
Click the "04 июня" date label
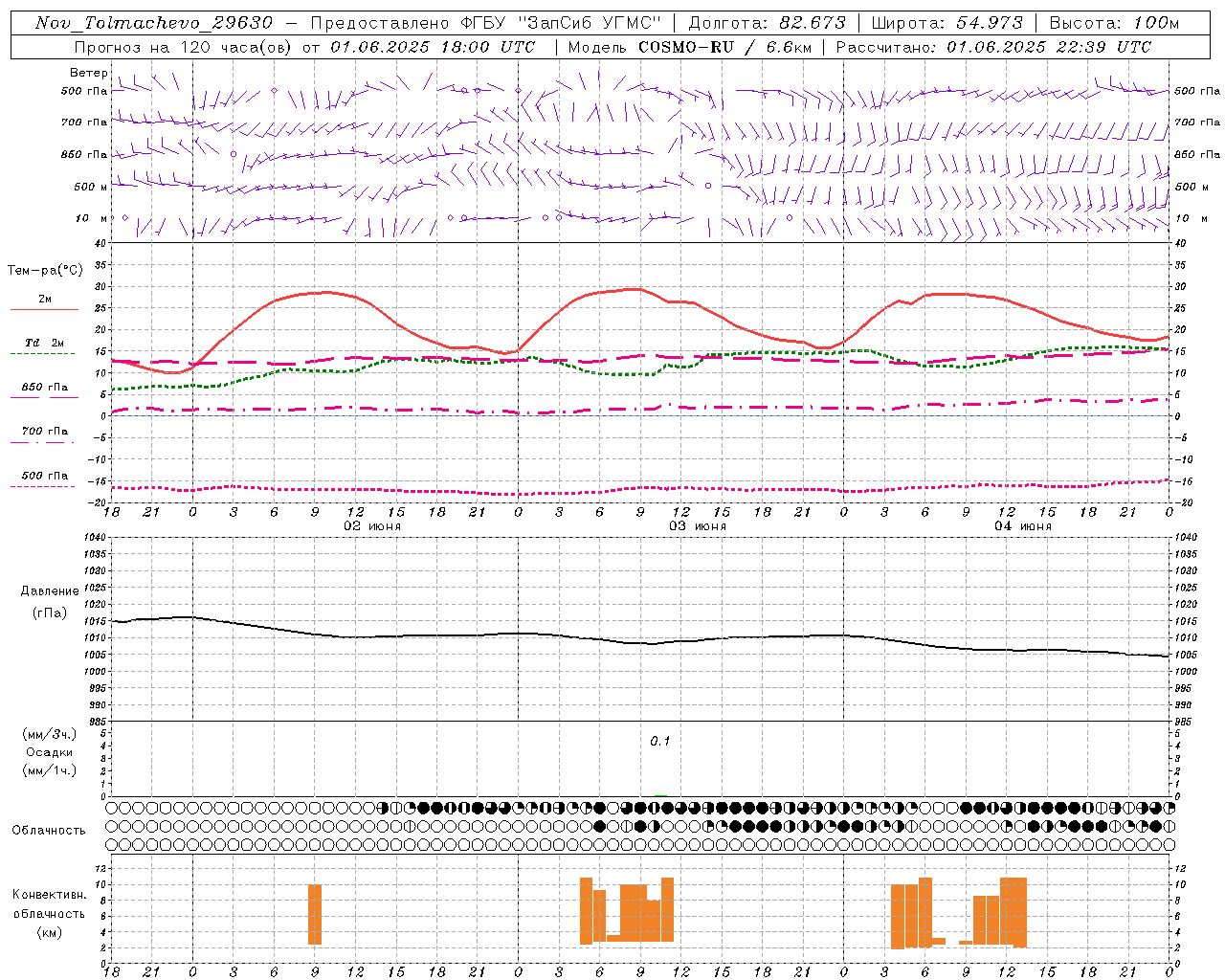[x=1023, y=526]
